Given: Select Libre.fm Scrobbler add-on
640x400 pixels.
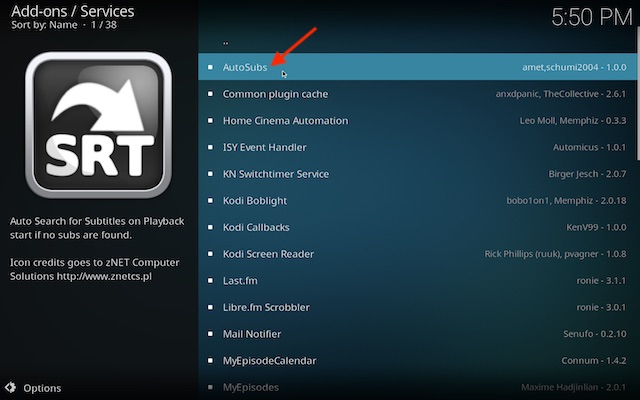Looking at the screenshot, I should tap(417, 307).
